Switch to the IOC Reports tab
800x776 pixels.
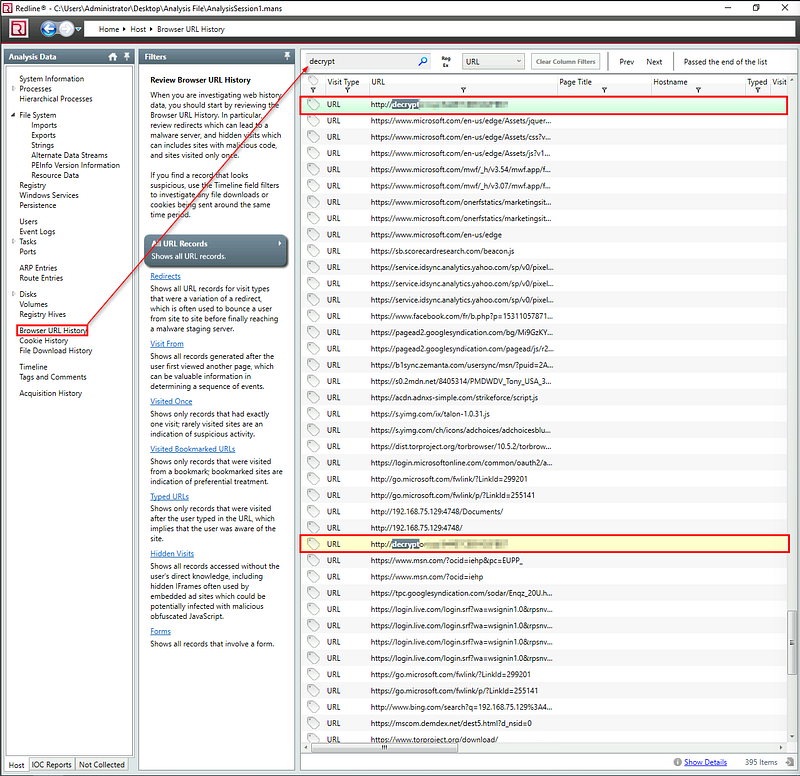(52, 764)
